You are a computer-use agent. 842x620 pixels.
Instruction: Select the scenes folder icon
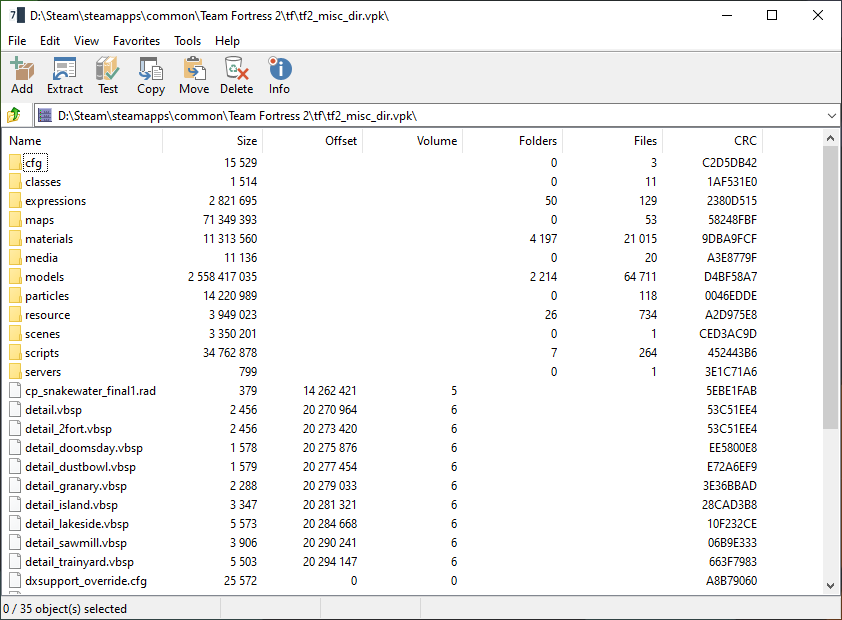pos(15,334)
